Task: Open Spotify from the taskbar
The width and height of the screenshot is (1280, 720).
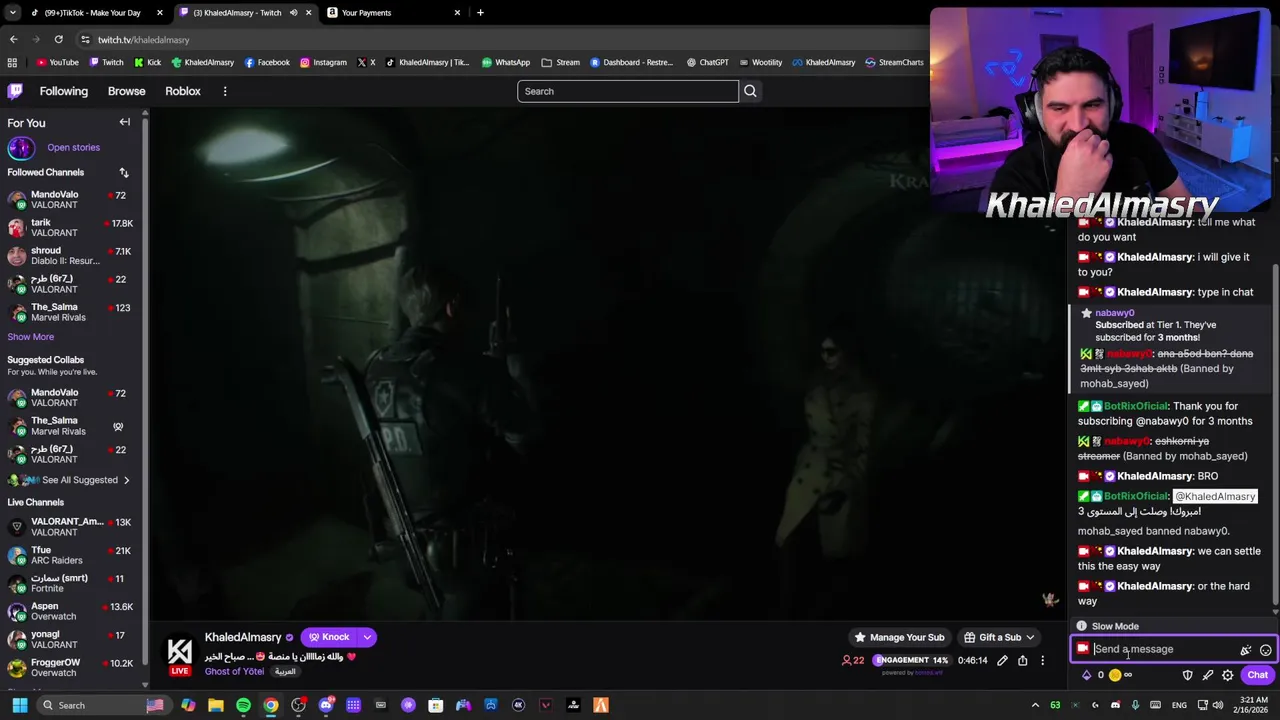Action: pos(243,705)
